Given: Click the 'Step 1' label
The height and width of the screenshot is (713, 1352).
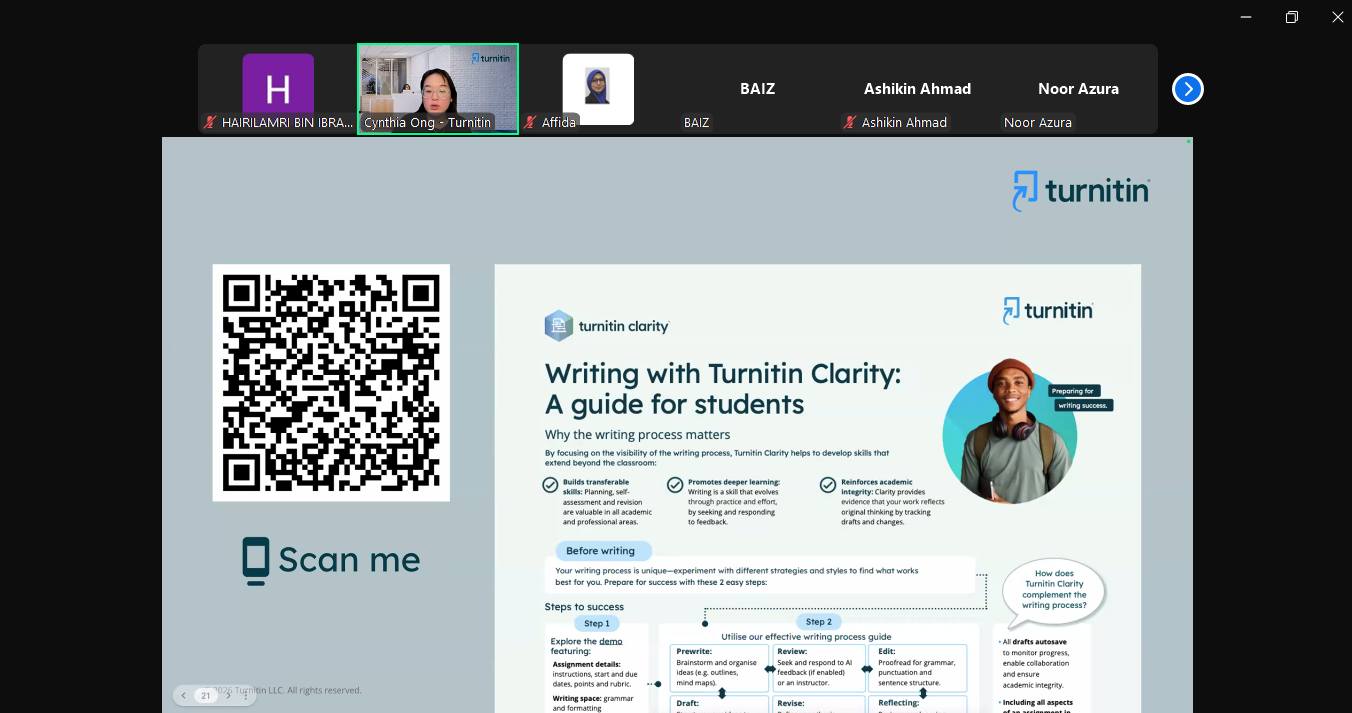Looking at the screenshot, I should pyautogui.click(x=597, y=623).
